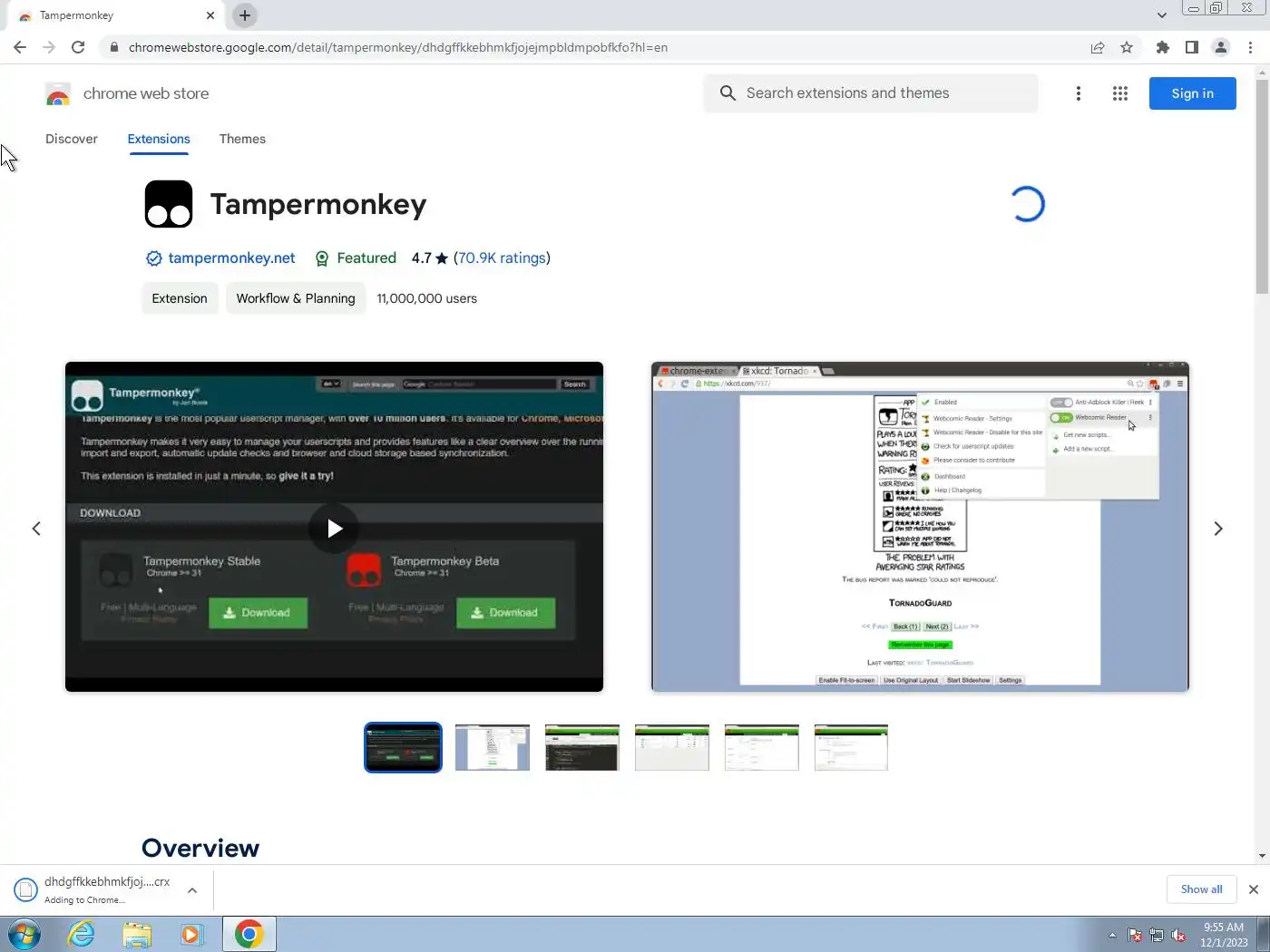Open web store more options menu
Viewport: 1270px width, 952px height.
1079,93
